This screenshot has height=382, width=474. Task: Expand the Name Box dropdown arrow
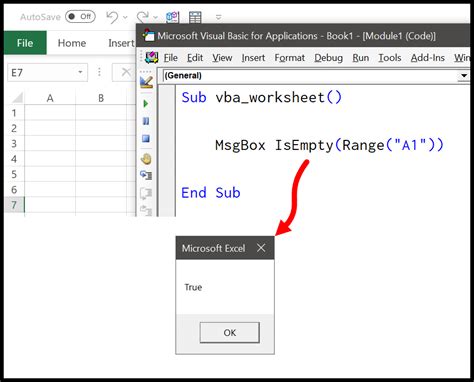(x=80, y=72)
